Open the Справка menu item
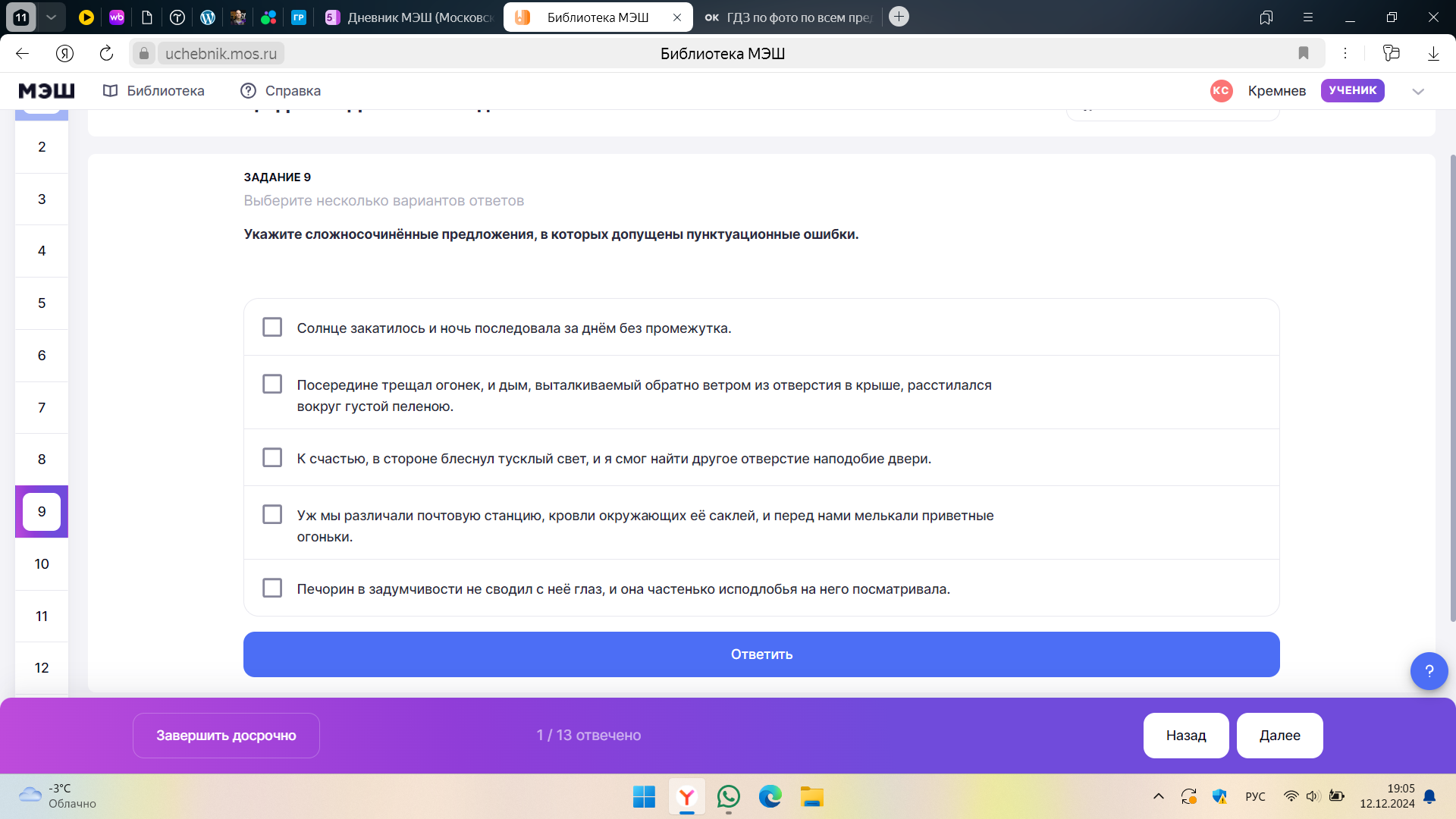Screen dimensions: 1456x819 [x=281, y=90]
